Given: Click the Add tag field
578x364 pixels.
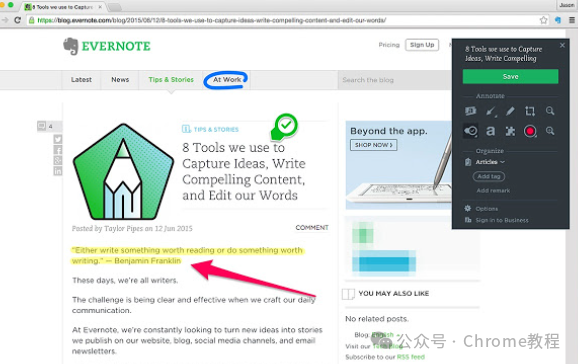Looking at the screenshot, I should [x=489, y=176].
